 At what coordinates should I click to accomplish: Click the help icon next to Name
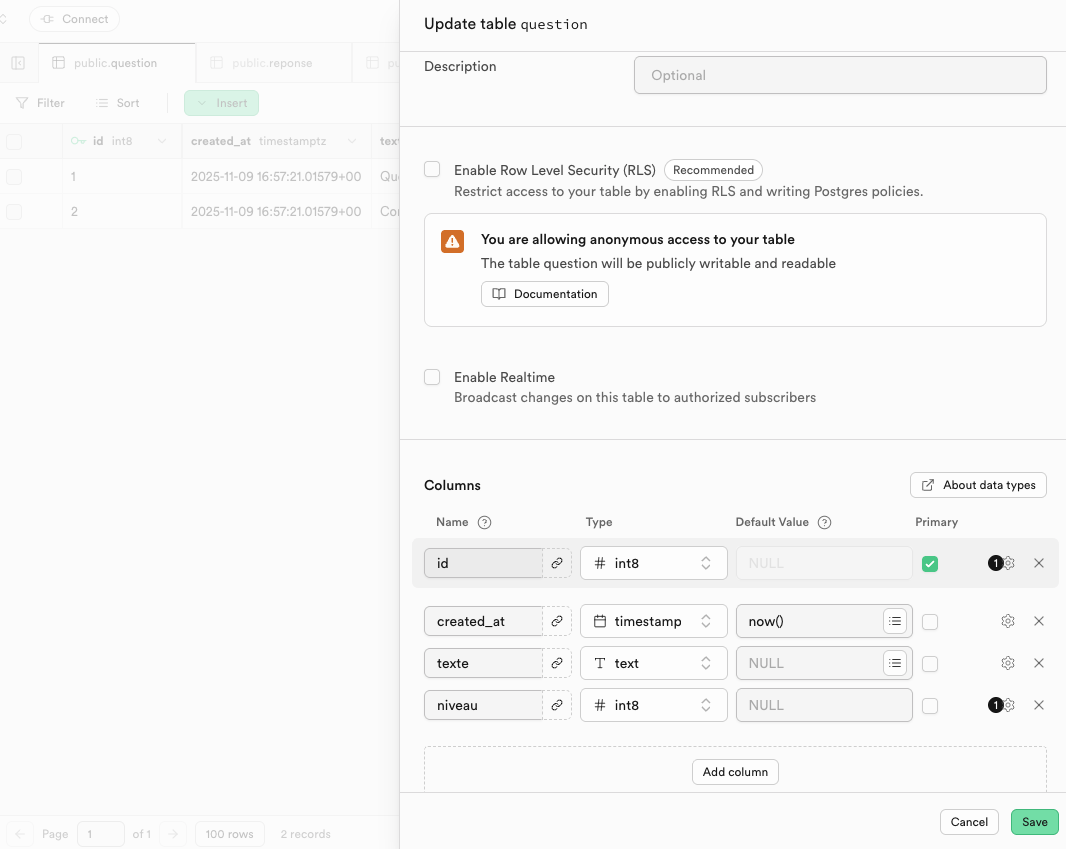pos(485,522)
